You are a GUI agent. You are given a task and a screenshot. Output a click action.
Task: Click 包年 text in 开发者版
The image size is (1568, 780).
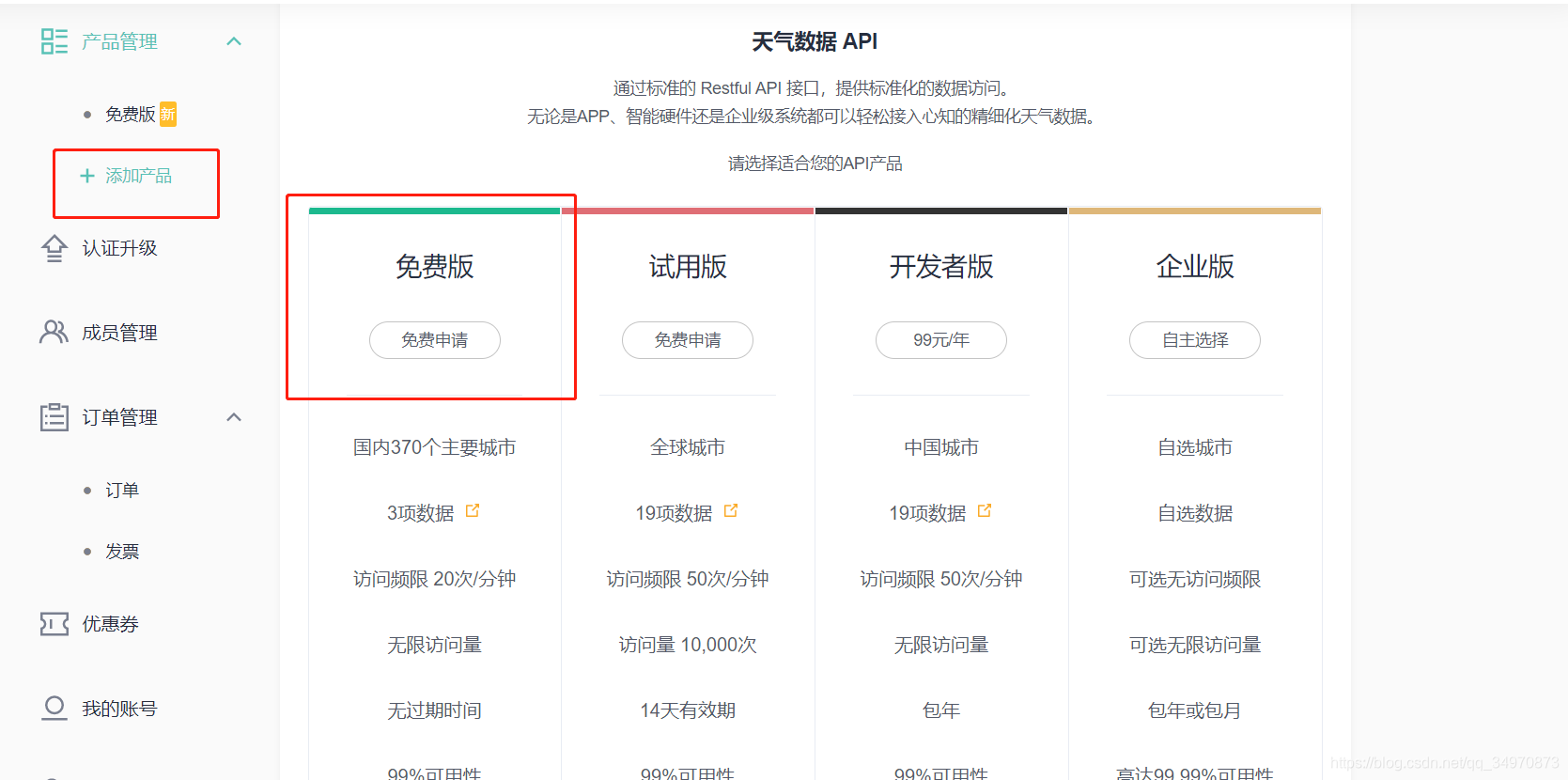point(941,710)
